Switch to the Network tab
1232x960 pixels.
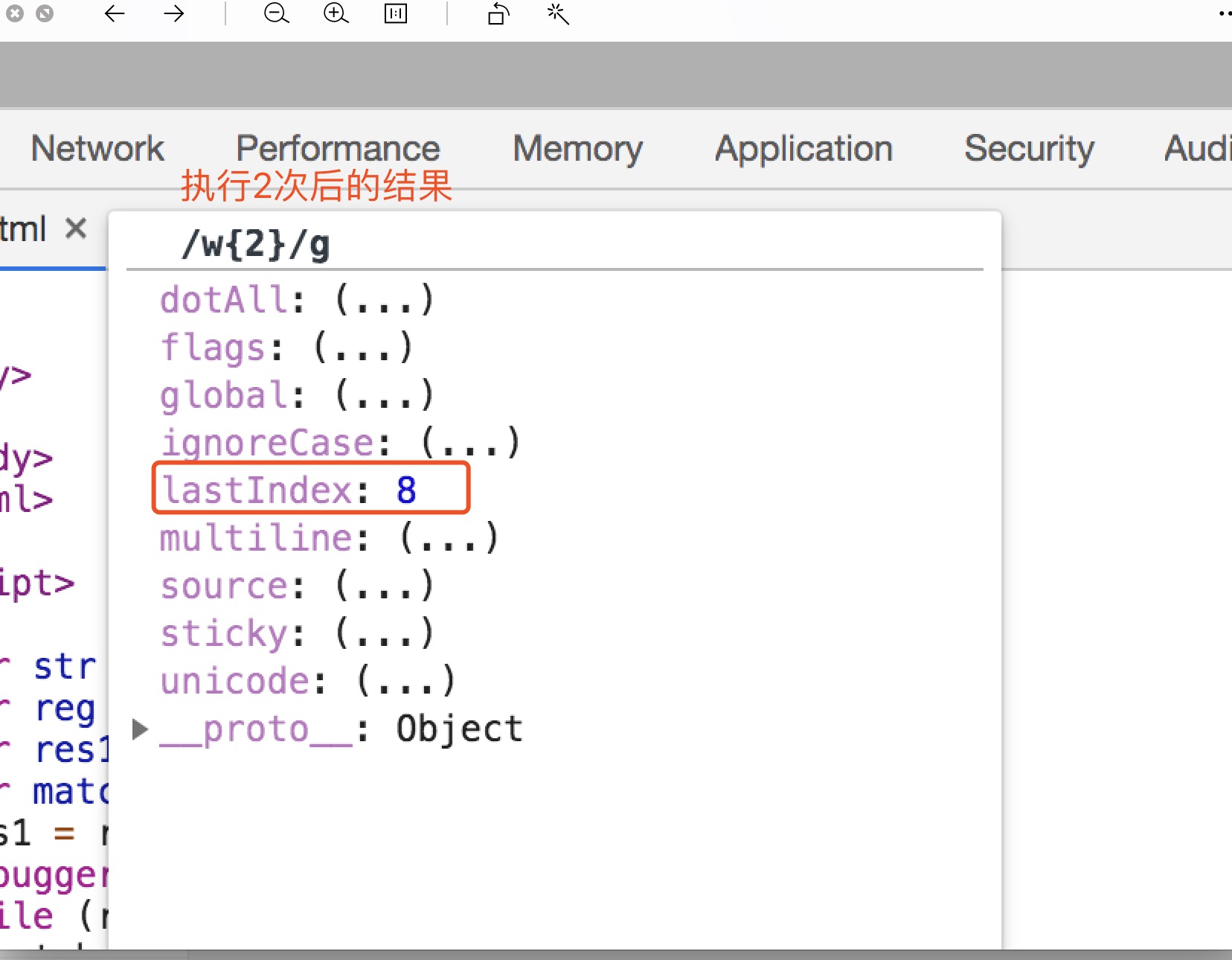(97, 148)
